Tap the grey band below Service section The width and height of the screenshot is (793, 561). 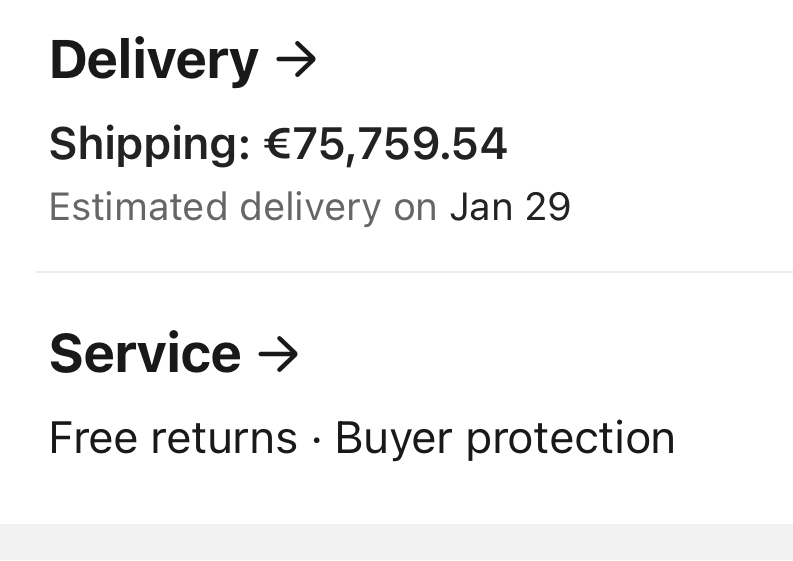click(396, 542)
